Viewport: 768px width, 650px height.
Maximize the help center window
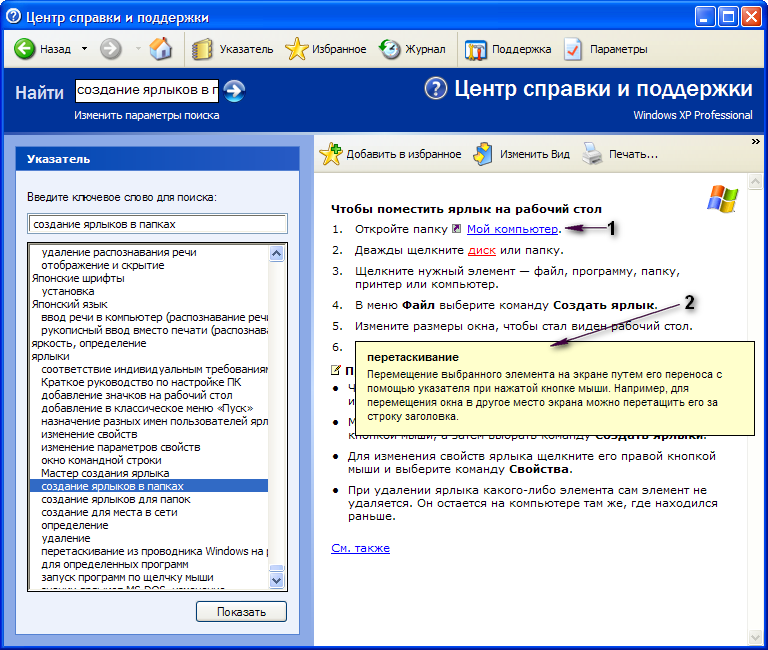(728, 17)
